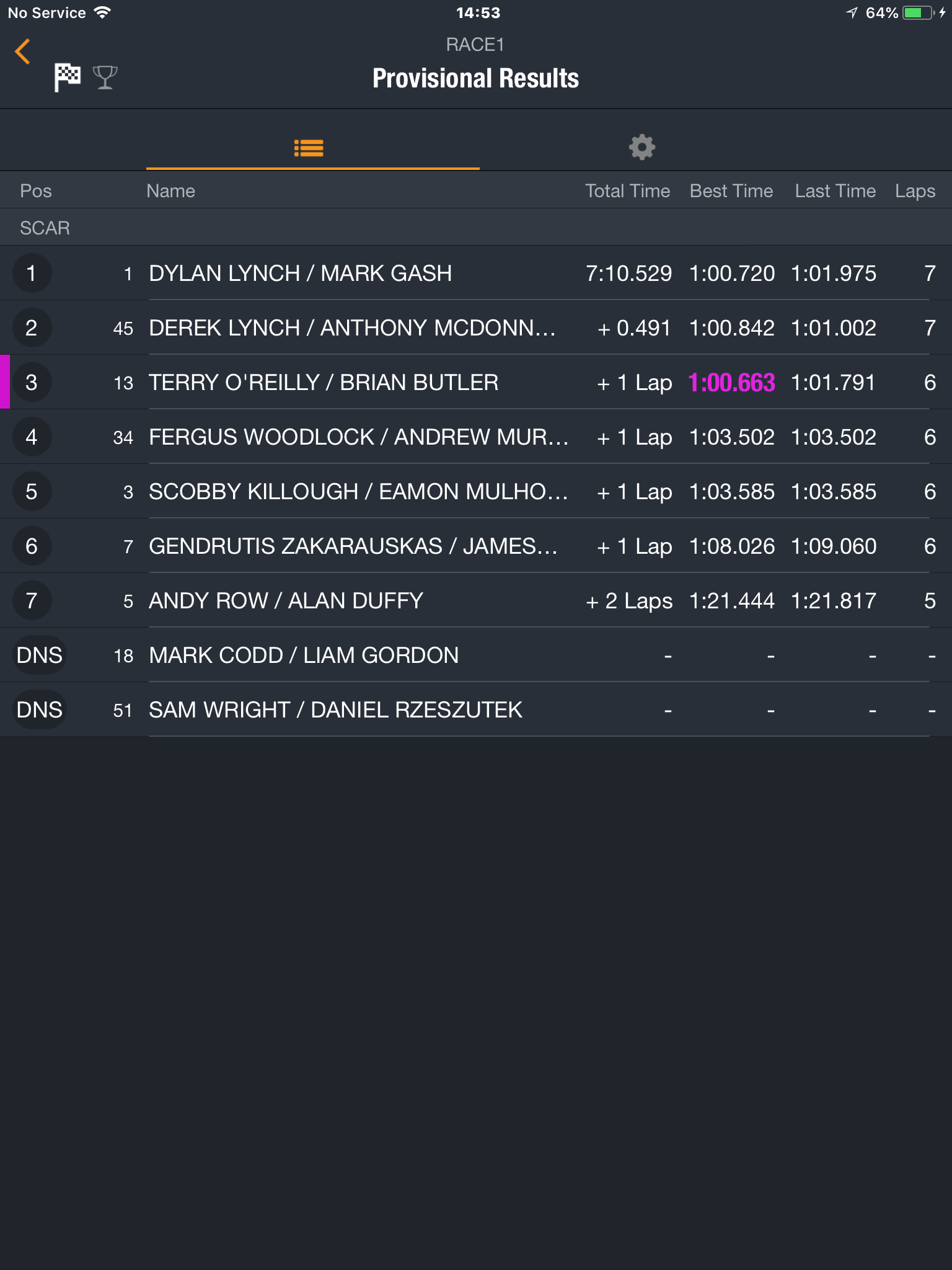Click the Last Time column header

(x=835, y=191)
